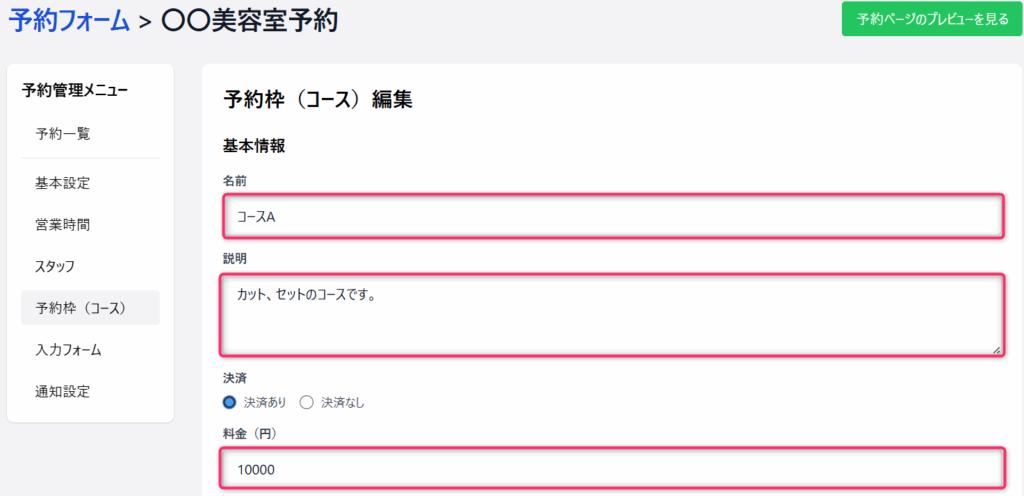The width and height of the screenshot is (1024, 496).
Task: Click the 予約枠（コース）編集 heading
Action: (x=317, y=99)
